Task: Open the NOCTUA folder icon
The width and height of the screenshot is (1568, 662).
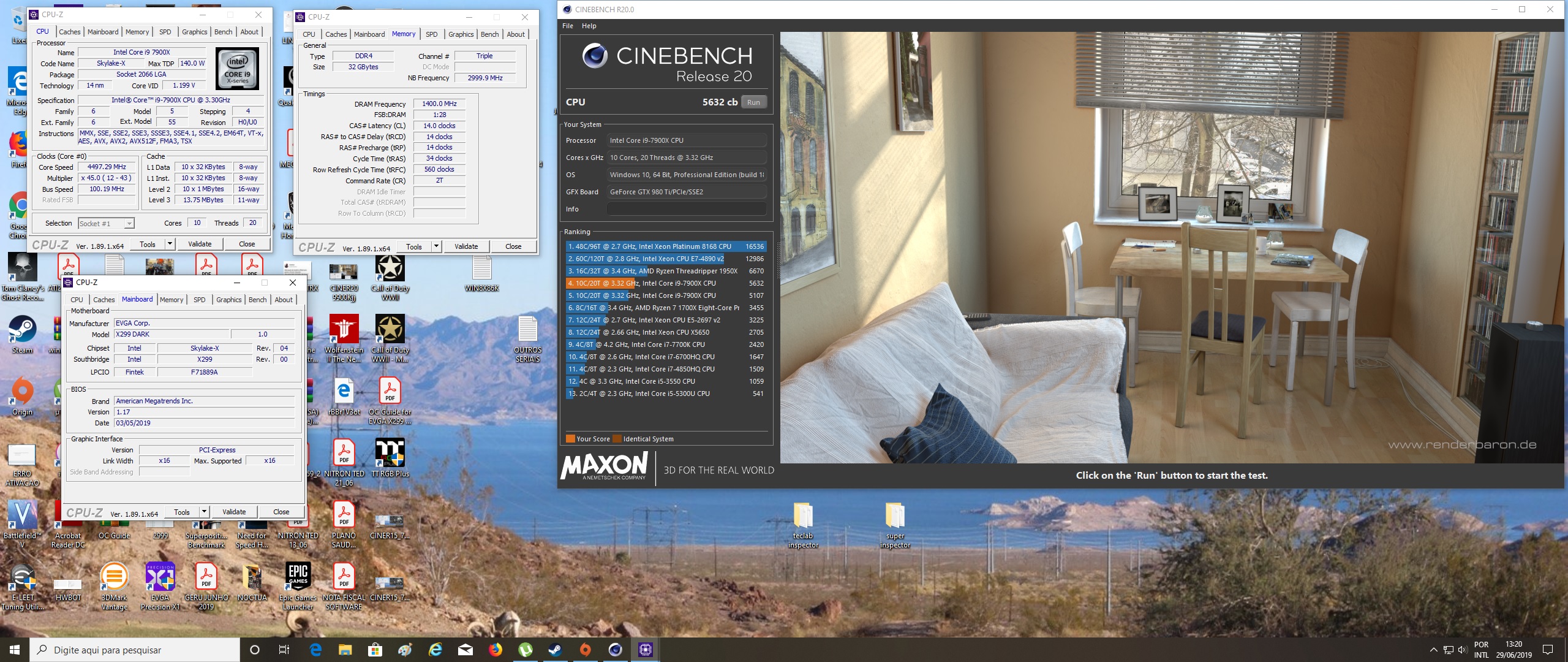Action: [252, 582]
